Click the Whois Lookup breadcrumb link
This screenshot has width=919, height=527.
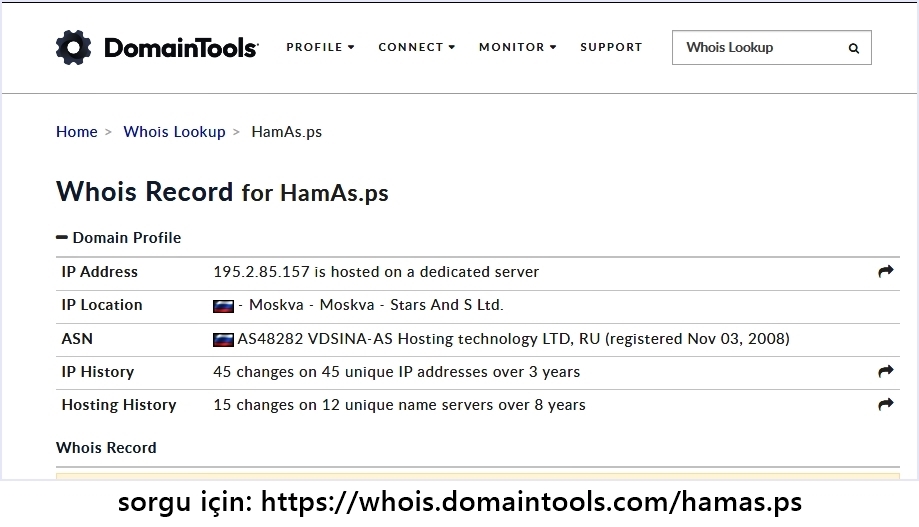pyautogui.click(x=174, y=132)
